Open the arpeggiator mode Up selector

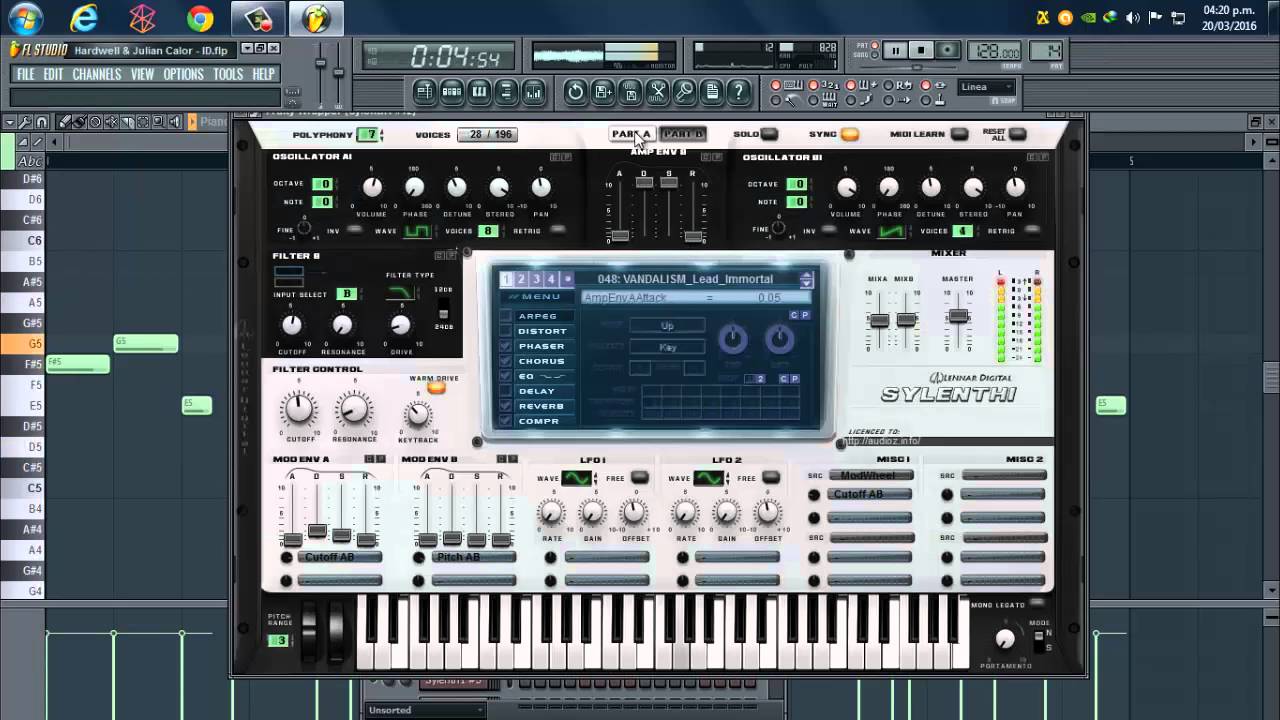point(667,326)
